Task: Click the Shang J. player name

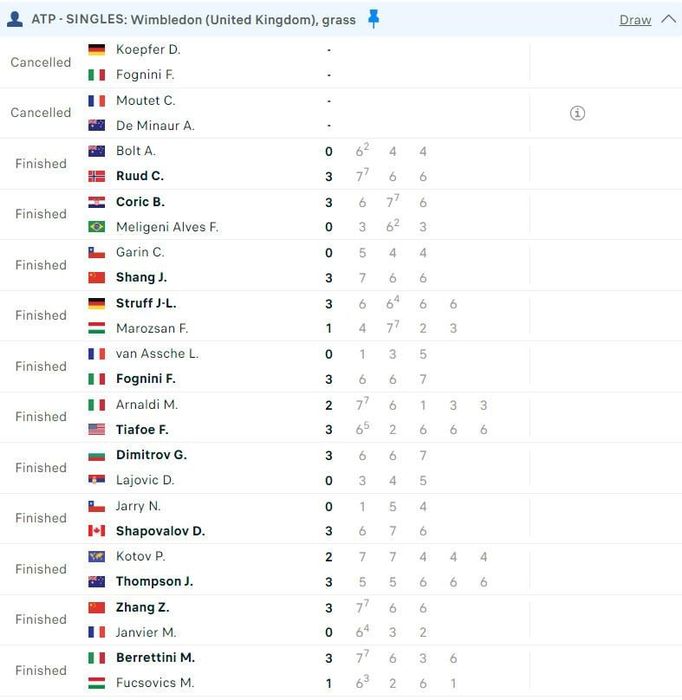Action: [141, 277]
